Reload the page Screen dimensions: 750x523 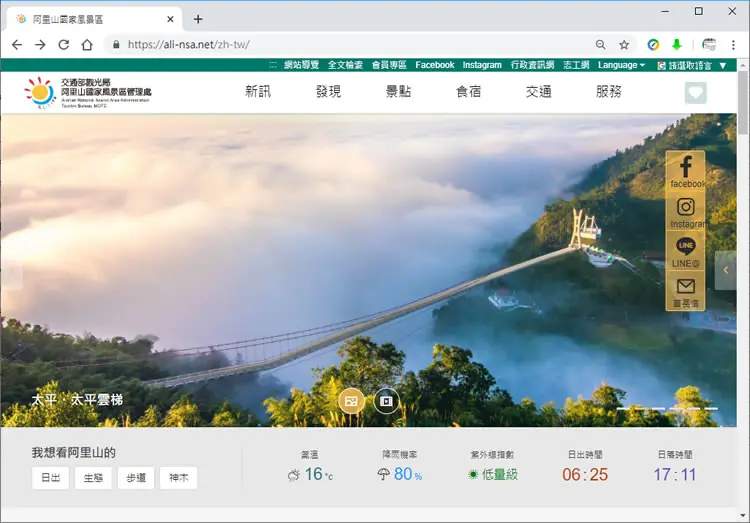pos(63,45)
